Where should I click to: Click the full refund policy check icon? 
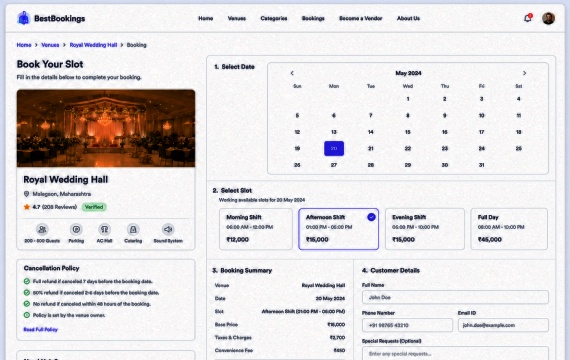pos(27,281)
